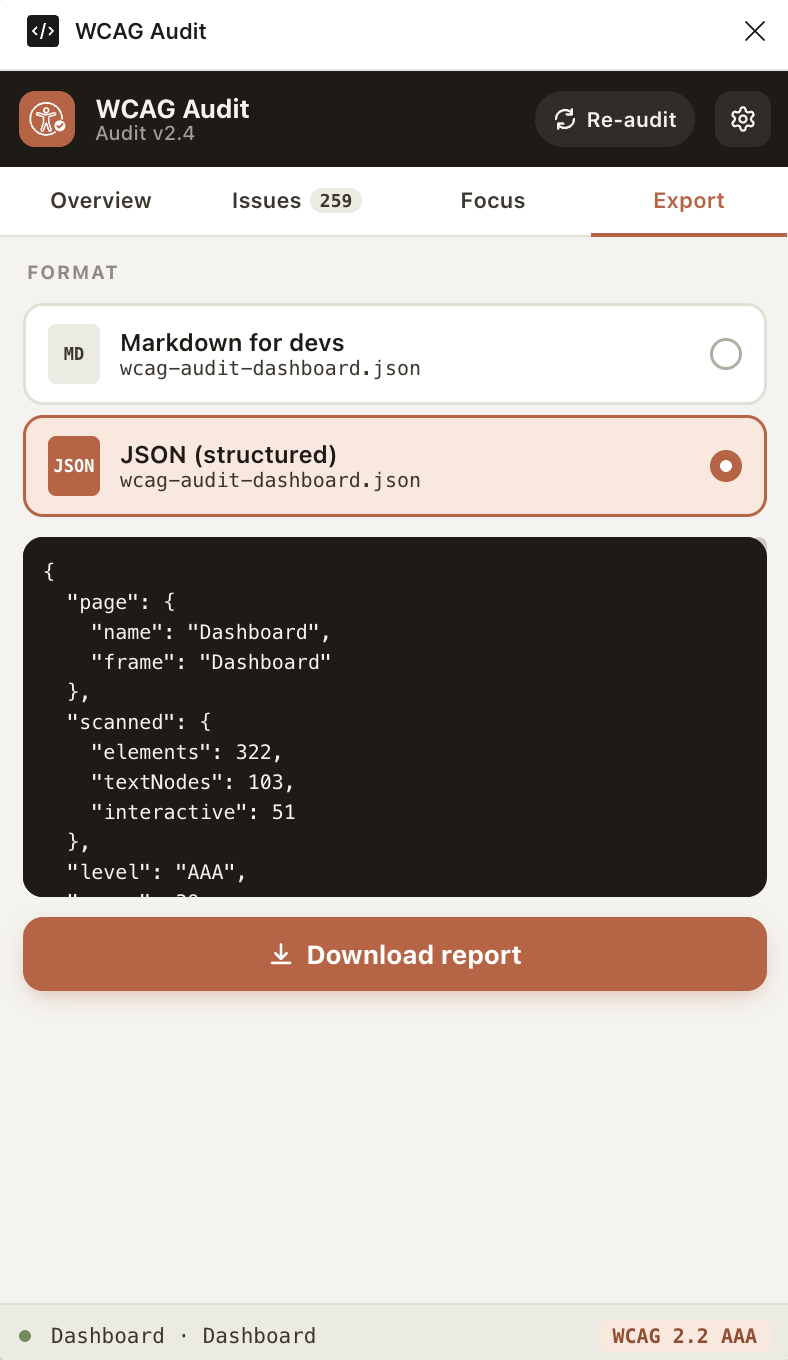
Task: Go to the Focus tab
Action: (493, 201)
